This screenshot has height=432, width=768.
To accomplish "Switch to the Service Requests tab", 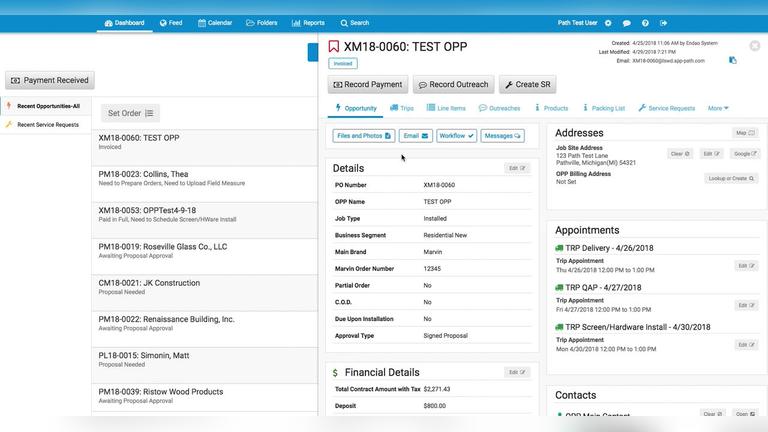I will point(667,108).
